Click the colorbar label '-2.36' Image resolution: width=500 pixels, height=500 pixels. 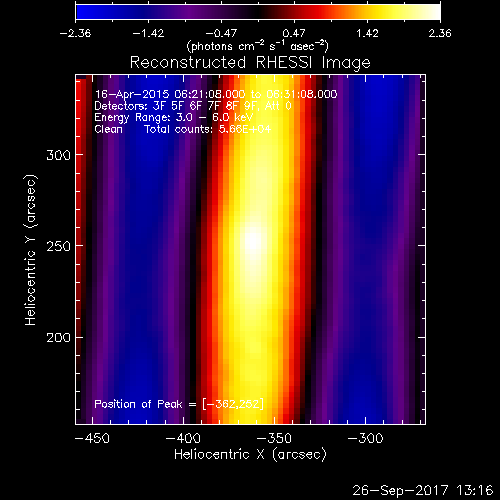coord(75,33)
